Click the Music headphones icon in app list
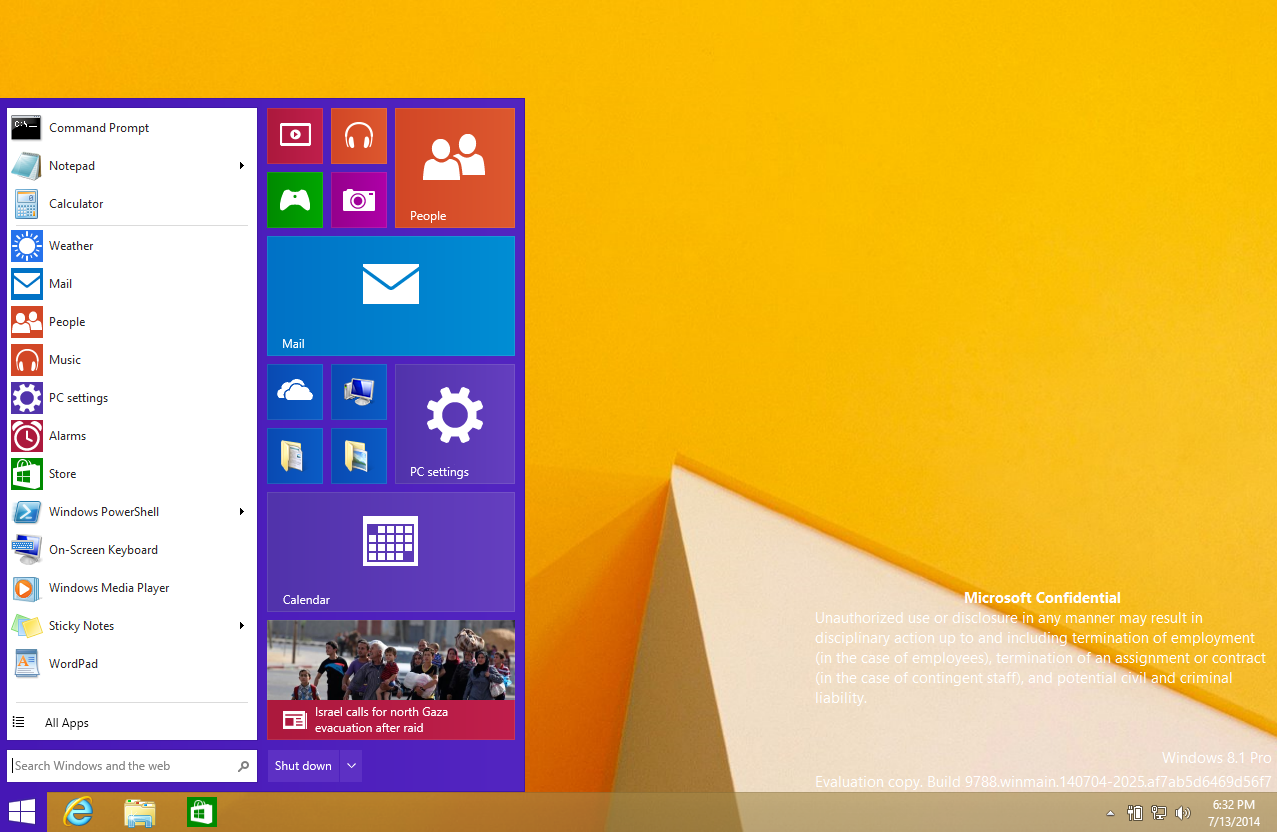1277x832 pixels. click(27, 360)
